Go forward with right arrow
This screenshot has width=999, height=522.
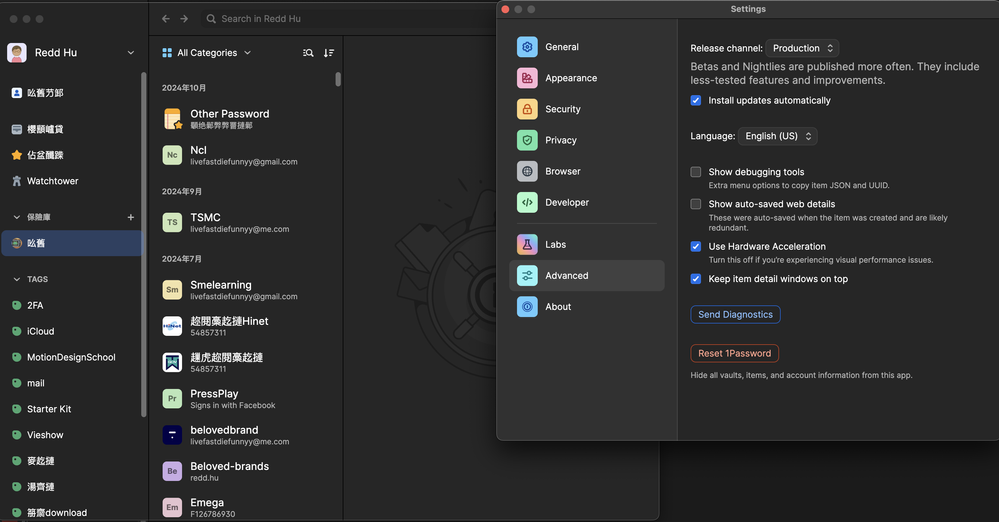pos(184,18)
